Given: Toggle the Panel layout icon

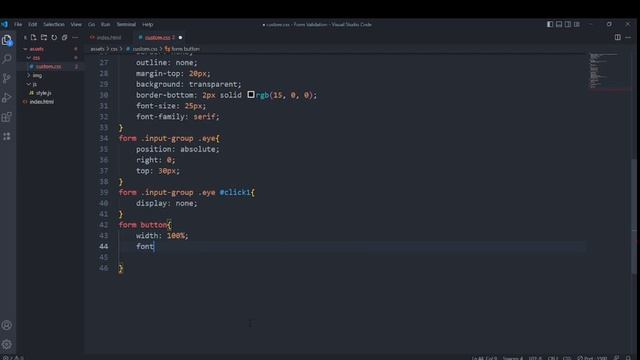Looking at the screenshot, I should tap(559, 24).
